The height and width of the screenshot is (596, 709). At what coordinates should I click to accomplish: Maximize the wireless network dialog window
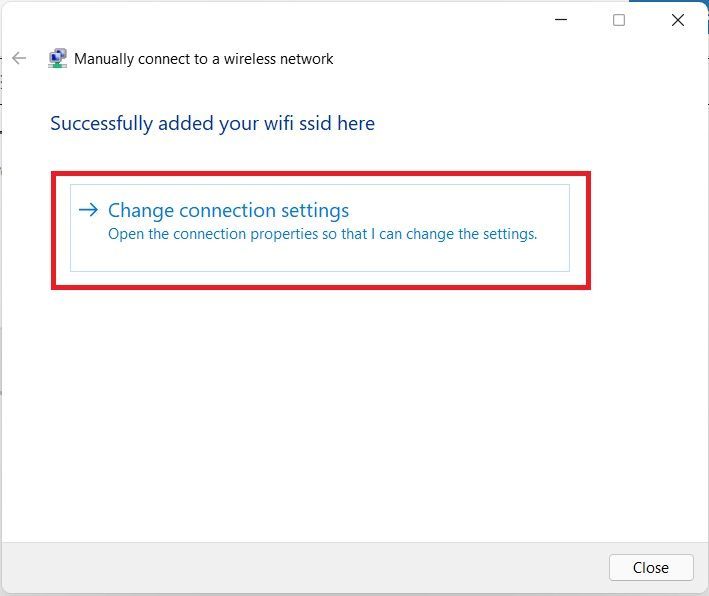(619, 20)
